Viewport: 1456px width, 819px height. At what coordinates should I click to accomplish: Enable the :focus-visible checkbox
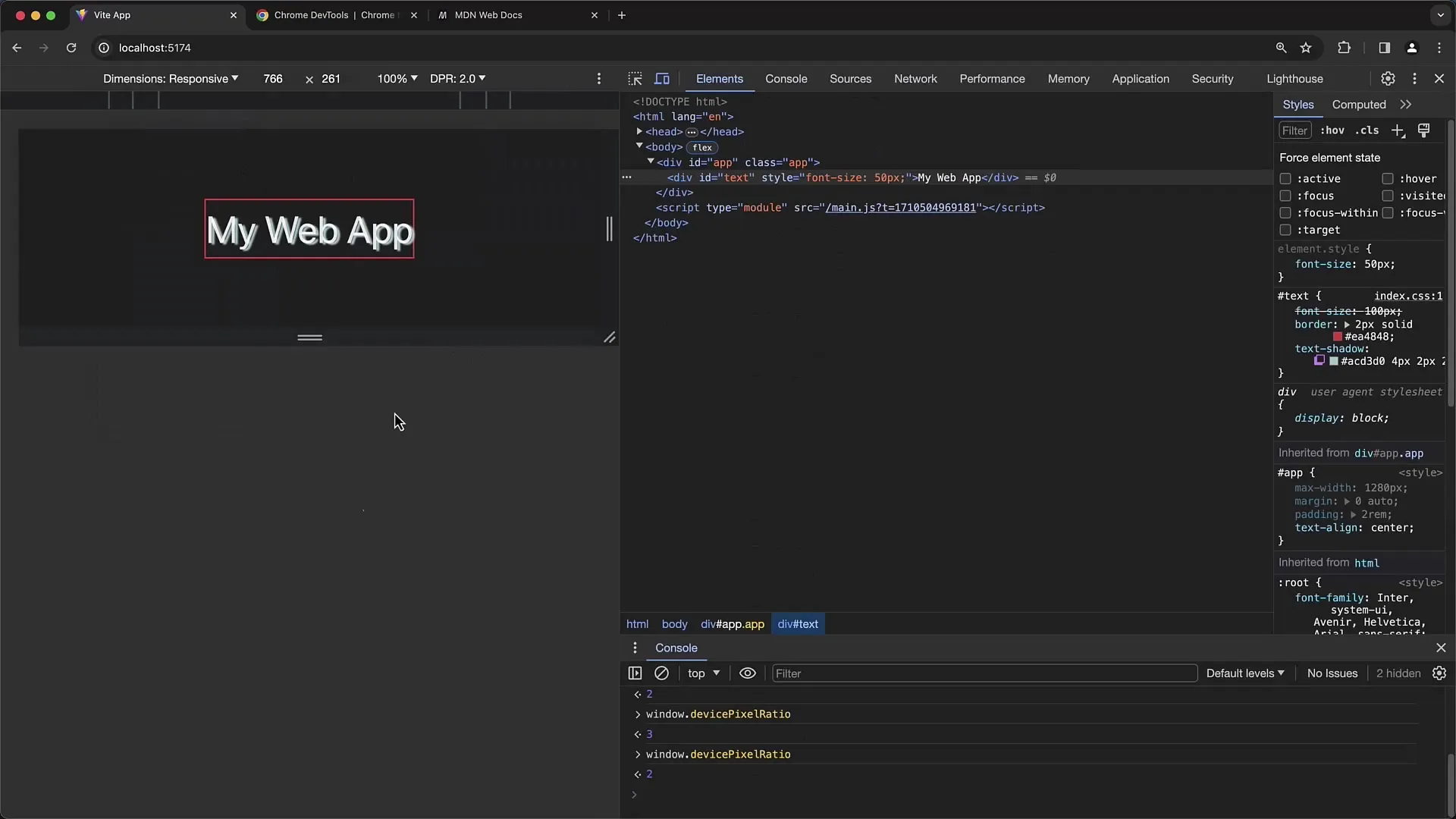click(x=1388, y=213)
